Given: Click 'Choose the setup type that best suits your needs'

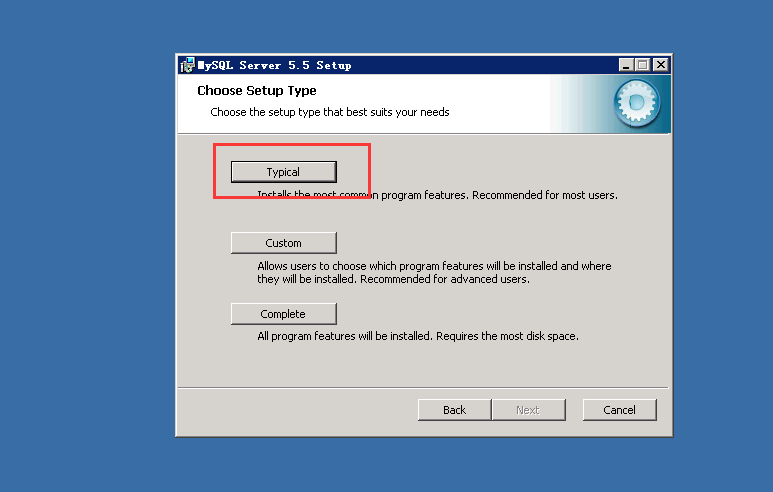Looking at the screenshot, I should click(x=330, y=112).
